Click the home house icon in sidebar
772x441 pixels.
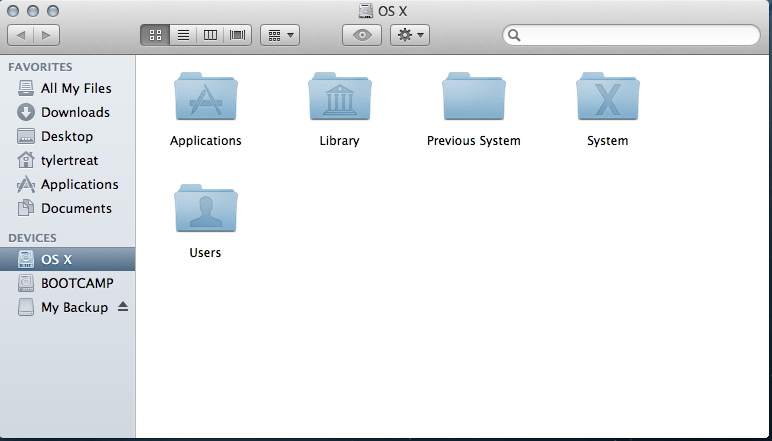click(x=26, y=160)
